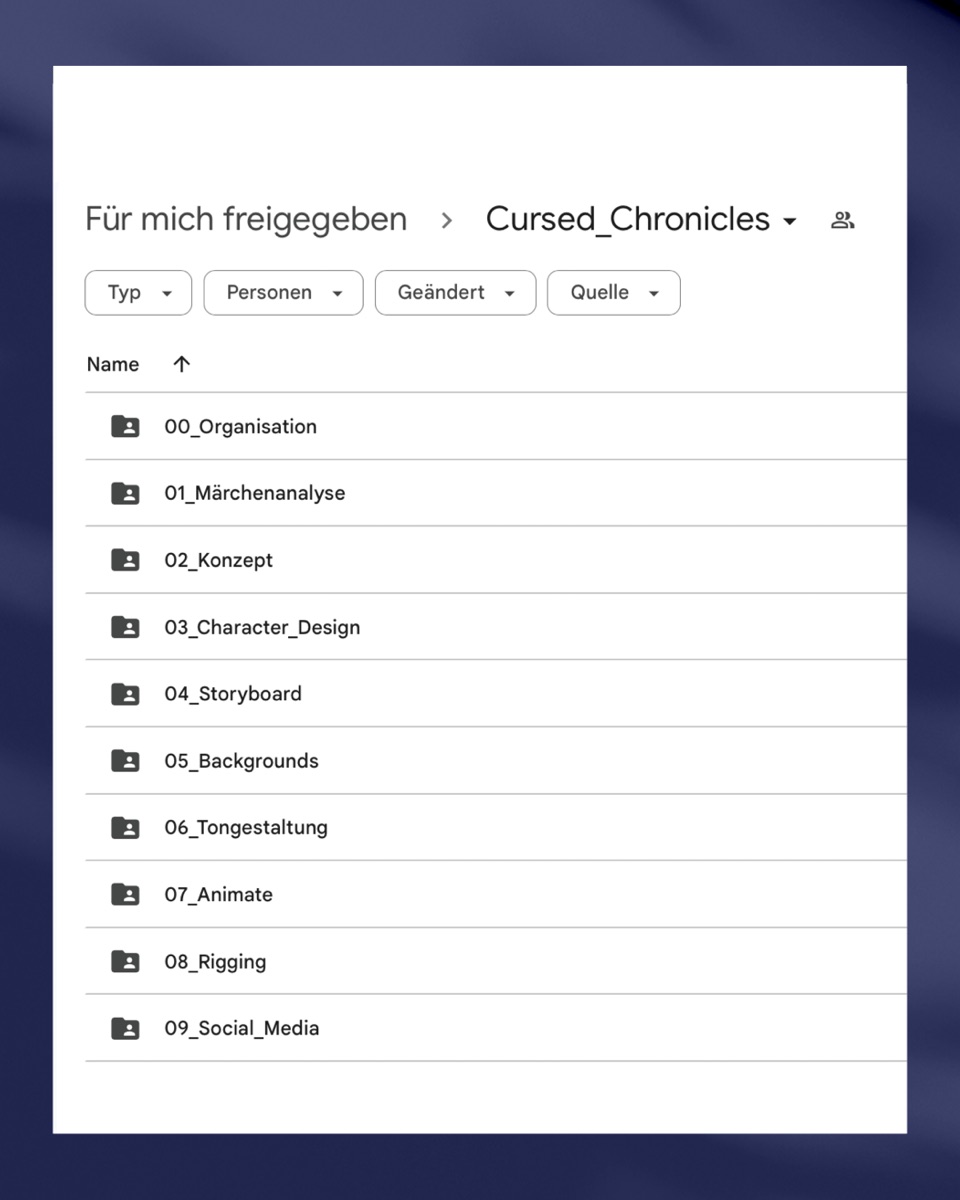
Task: Sort by the Name column header
Action: pyautogui.click(x=113, y=365)
